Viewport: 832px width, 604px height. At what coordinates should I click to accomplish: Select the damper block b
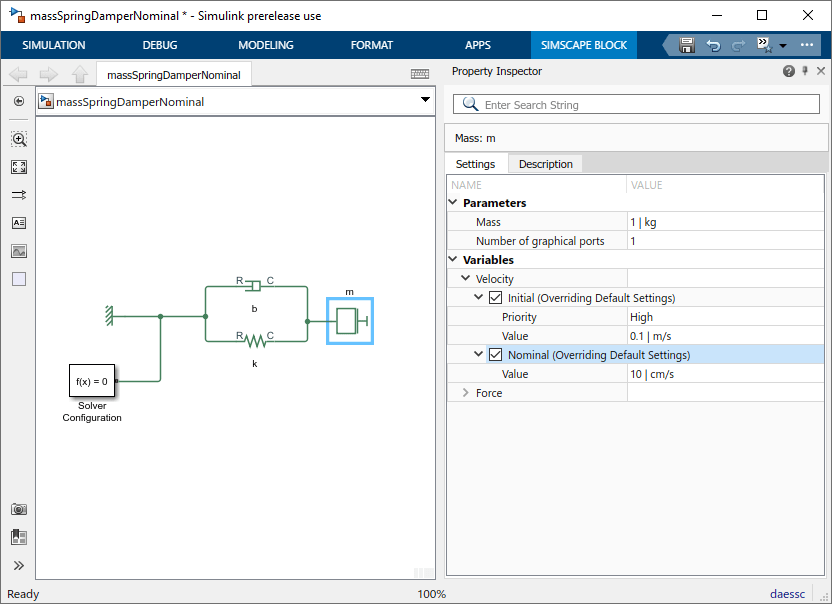[x=255, y=286]
